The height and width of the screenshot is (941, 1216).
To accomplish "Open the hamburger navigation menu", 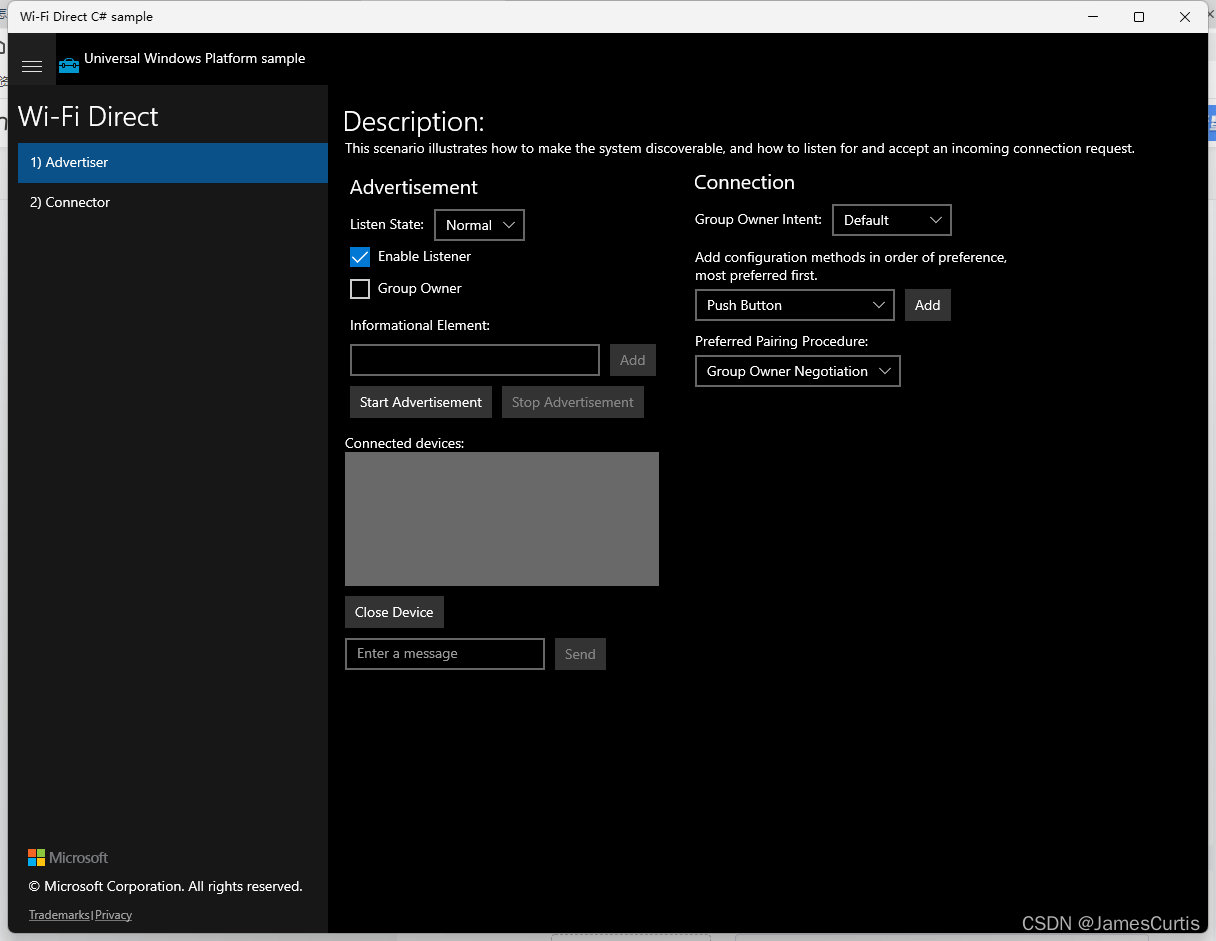I will click(32, 66).
